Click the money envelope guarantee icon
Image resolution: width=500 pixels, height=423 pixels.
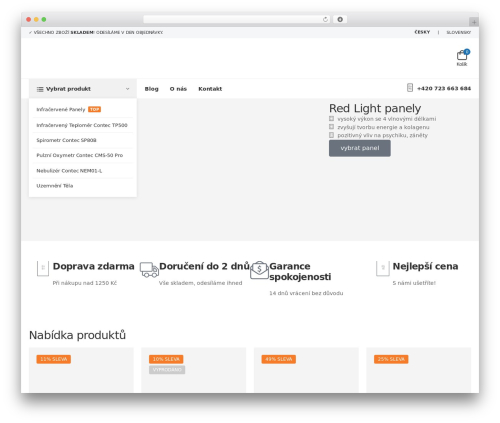259,270
